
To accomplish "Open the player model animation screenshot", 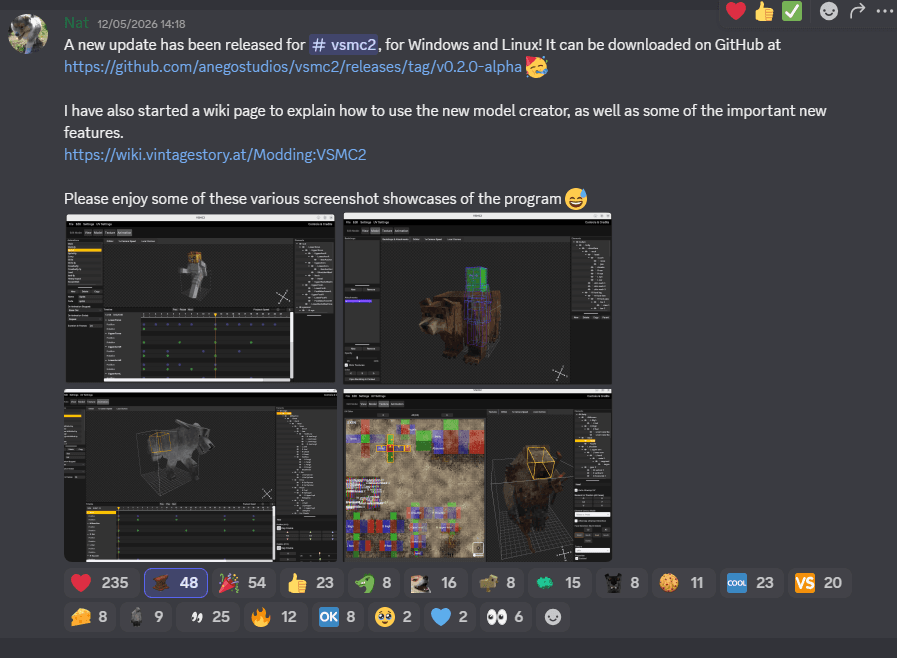I will (200, 298).
